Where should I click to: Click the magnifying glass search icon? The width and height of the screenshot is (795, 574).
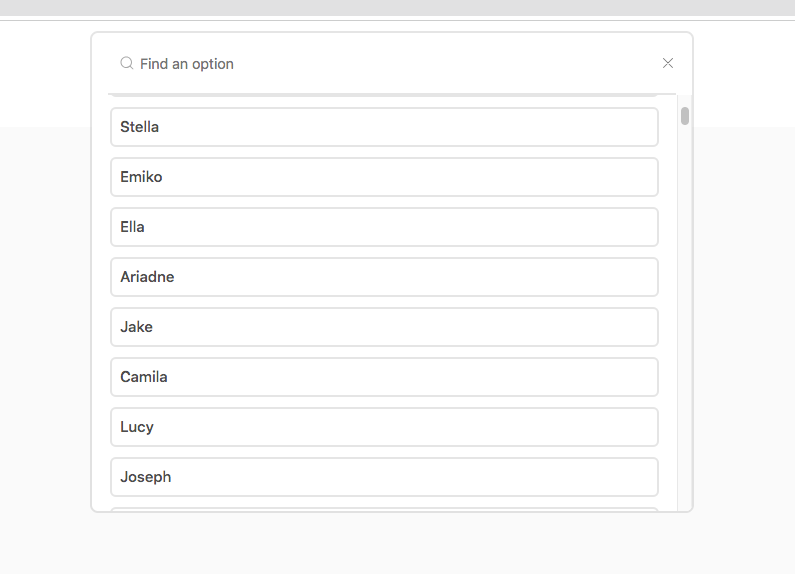pyautogui.click(x=127, y=63)
